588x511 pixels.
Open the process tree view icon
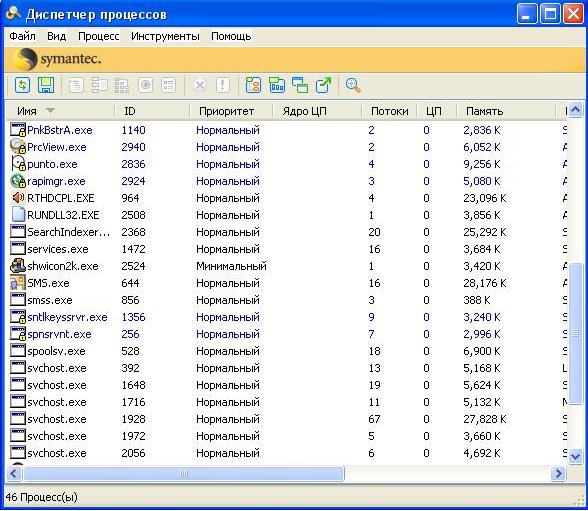click(253, 85)
